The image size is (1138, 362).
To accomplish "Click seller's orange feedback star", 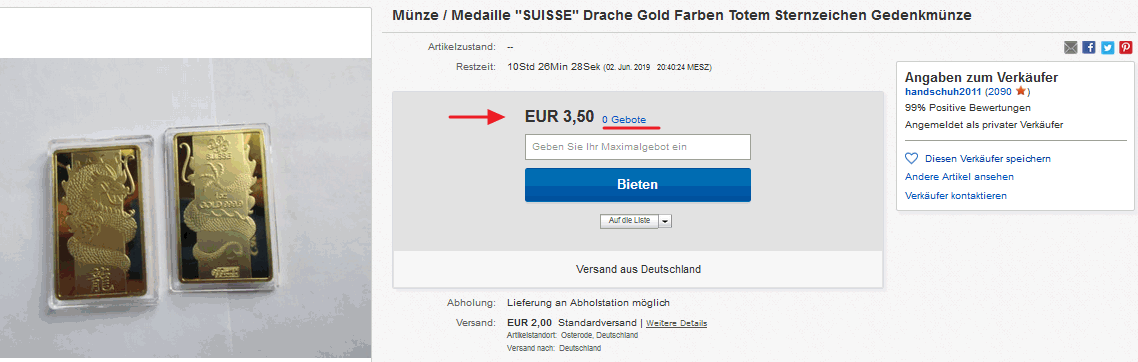I will pos(1020,91).
